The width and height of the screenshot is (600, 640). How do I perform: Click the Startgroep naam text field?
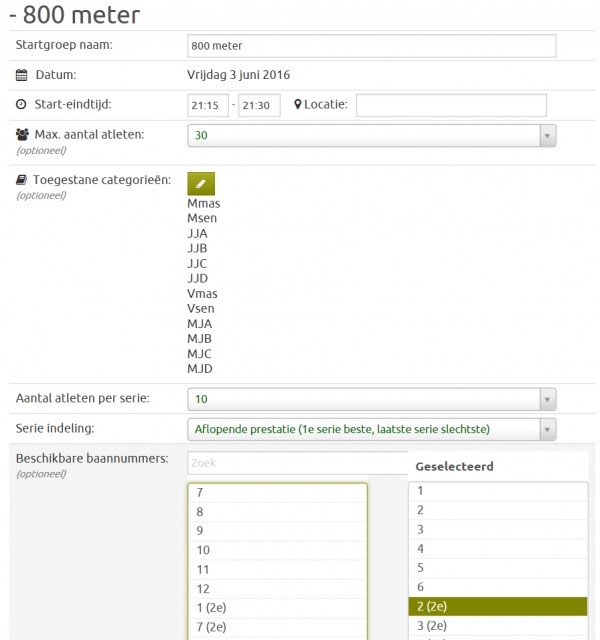tap(371, 46)
